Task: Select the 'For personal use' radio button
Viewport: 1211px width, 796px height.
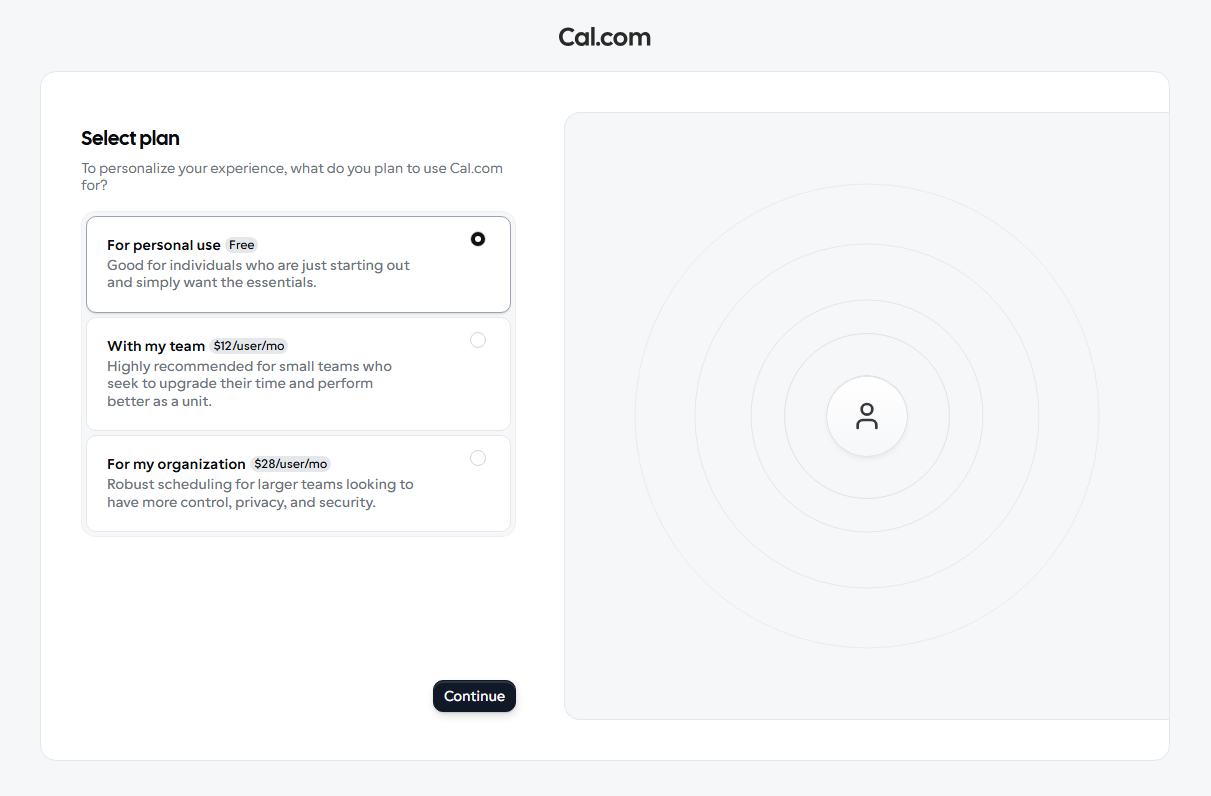Action: tap(478, 239)
